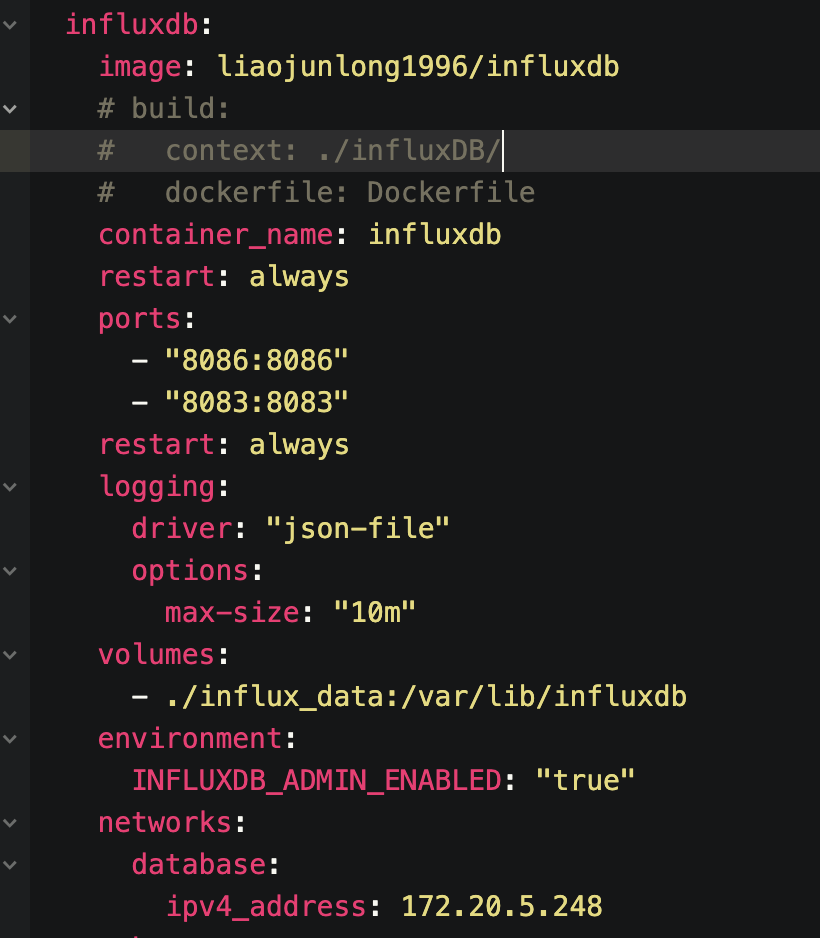Click the logging key

[157, 487]
